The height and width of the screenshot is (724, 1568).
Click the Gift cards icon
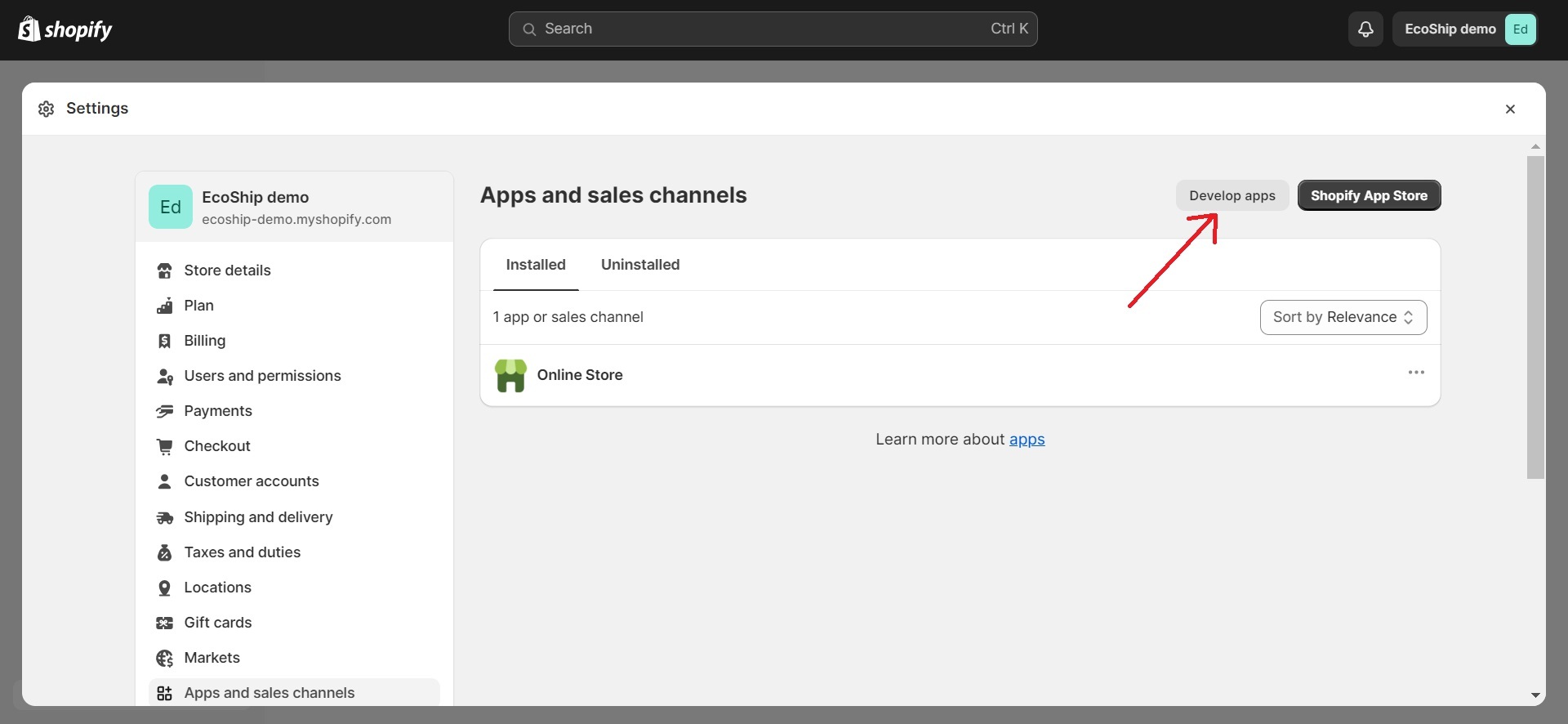tap(164, 623)
